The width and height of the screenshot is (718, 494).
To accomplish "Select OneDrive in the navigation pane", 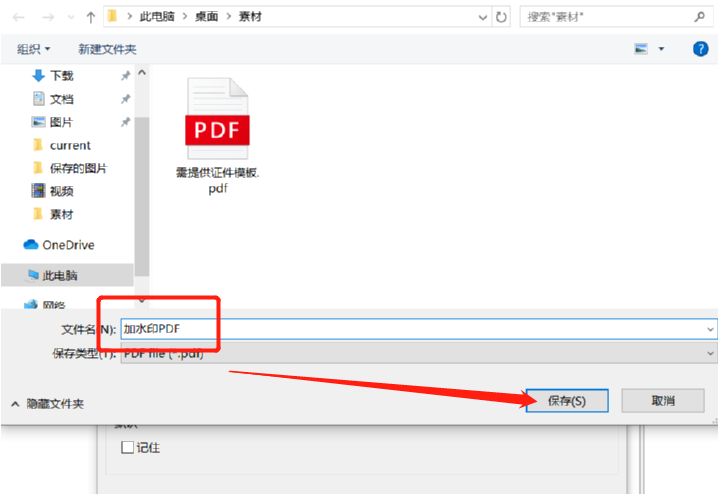I will (59, 245).
